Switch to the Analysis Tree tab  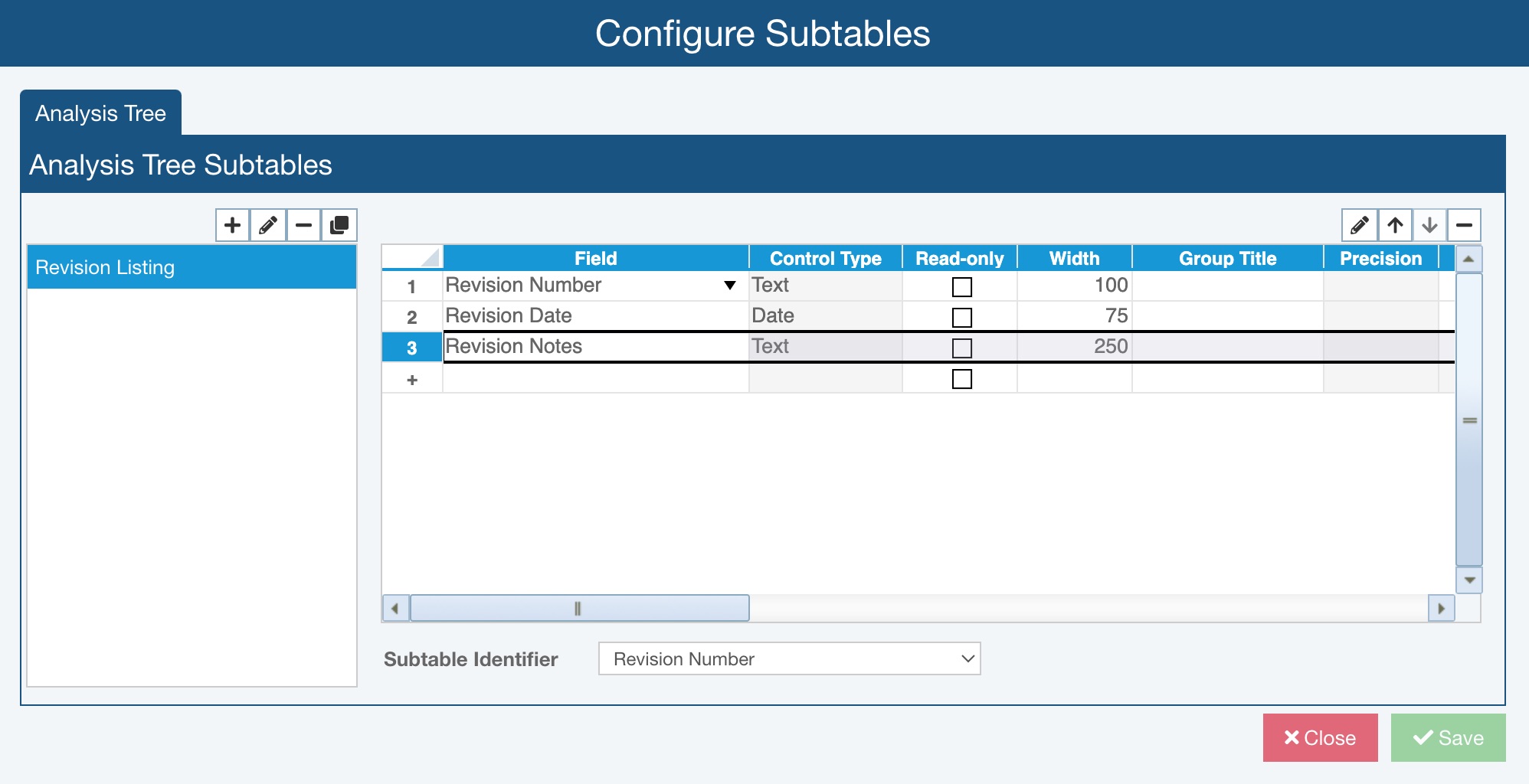100,113
